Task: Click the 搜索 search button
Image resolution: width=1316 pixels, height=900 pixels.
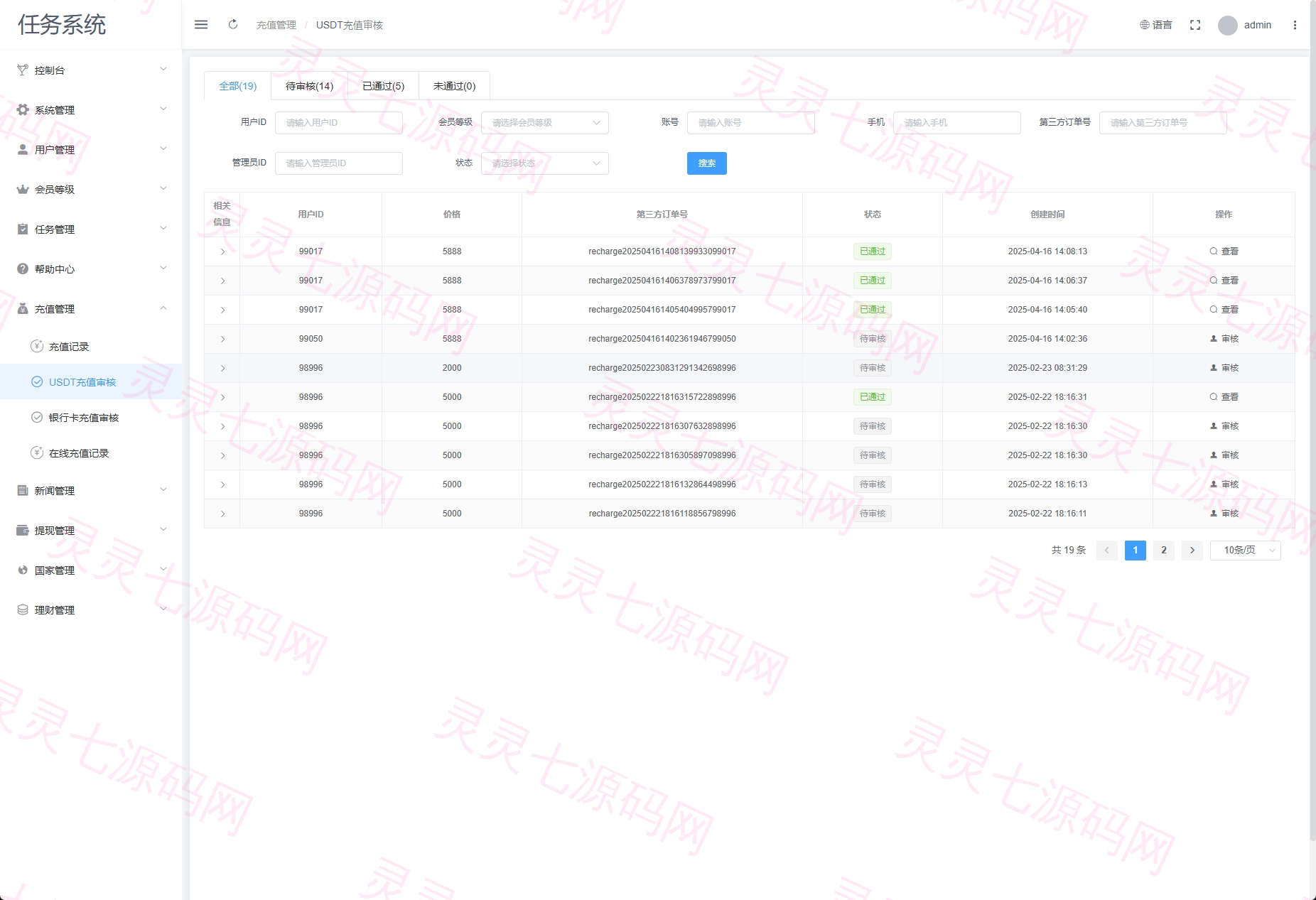Action: click(x=707, y=163)
